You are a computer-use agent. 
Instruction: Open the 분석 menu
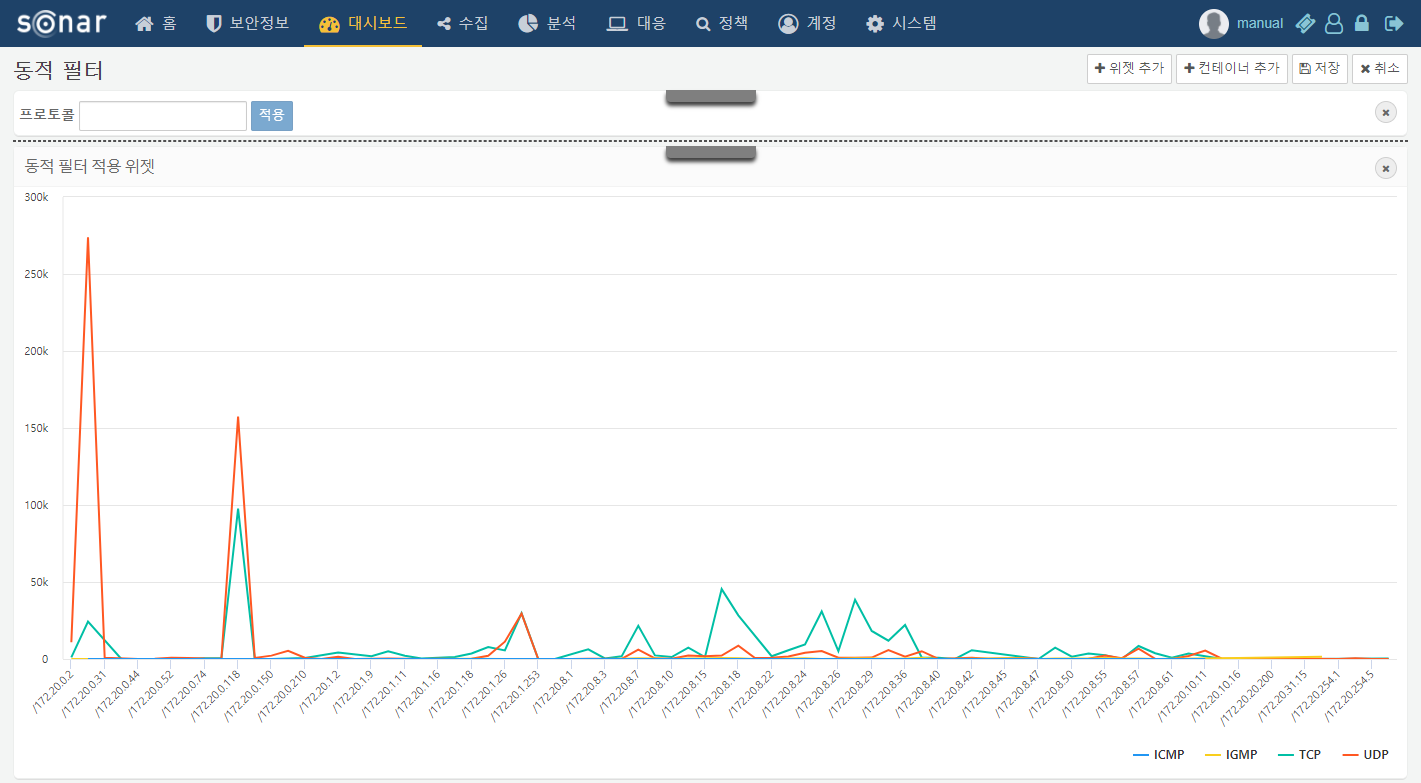(x=547, y=23)
